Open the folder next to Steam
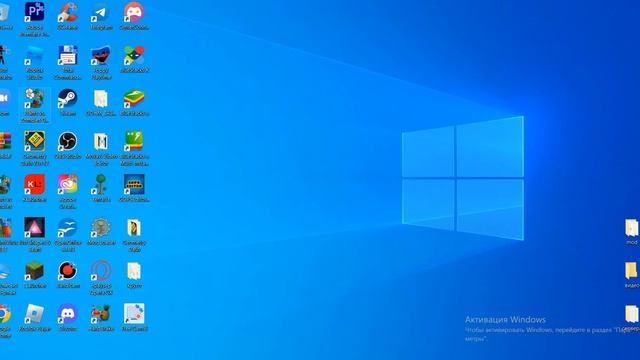 click(x=101, y=98)
